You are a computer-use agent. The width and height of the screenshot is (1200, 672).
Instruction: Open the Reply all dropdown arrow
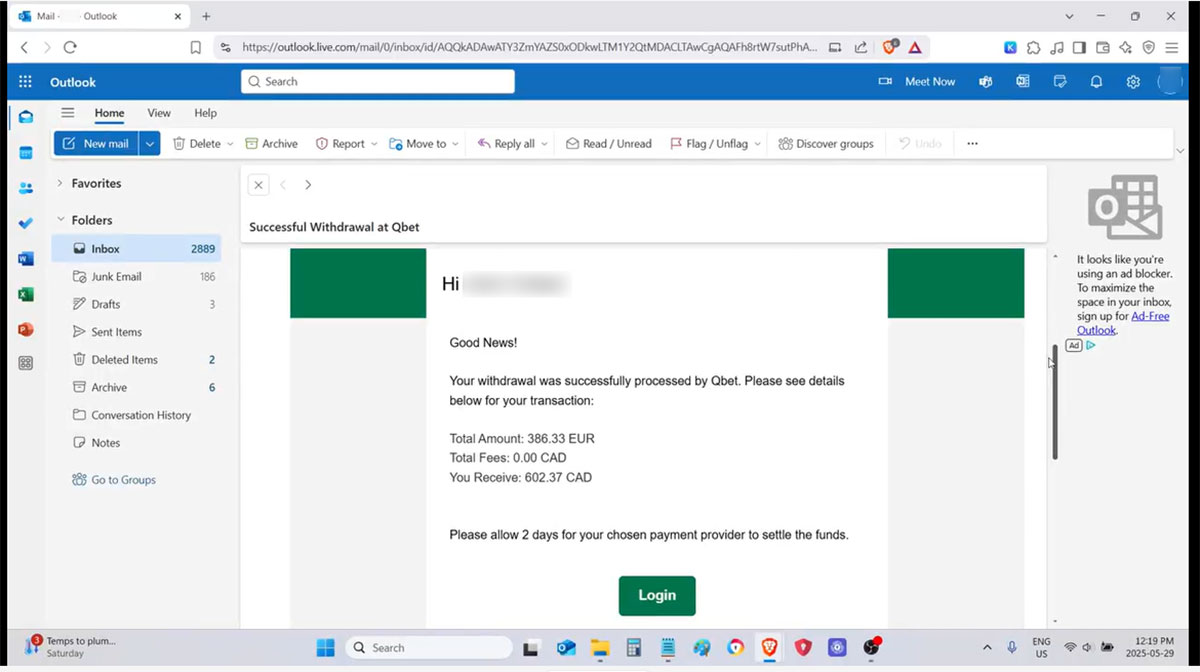tap(544, 144)
